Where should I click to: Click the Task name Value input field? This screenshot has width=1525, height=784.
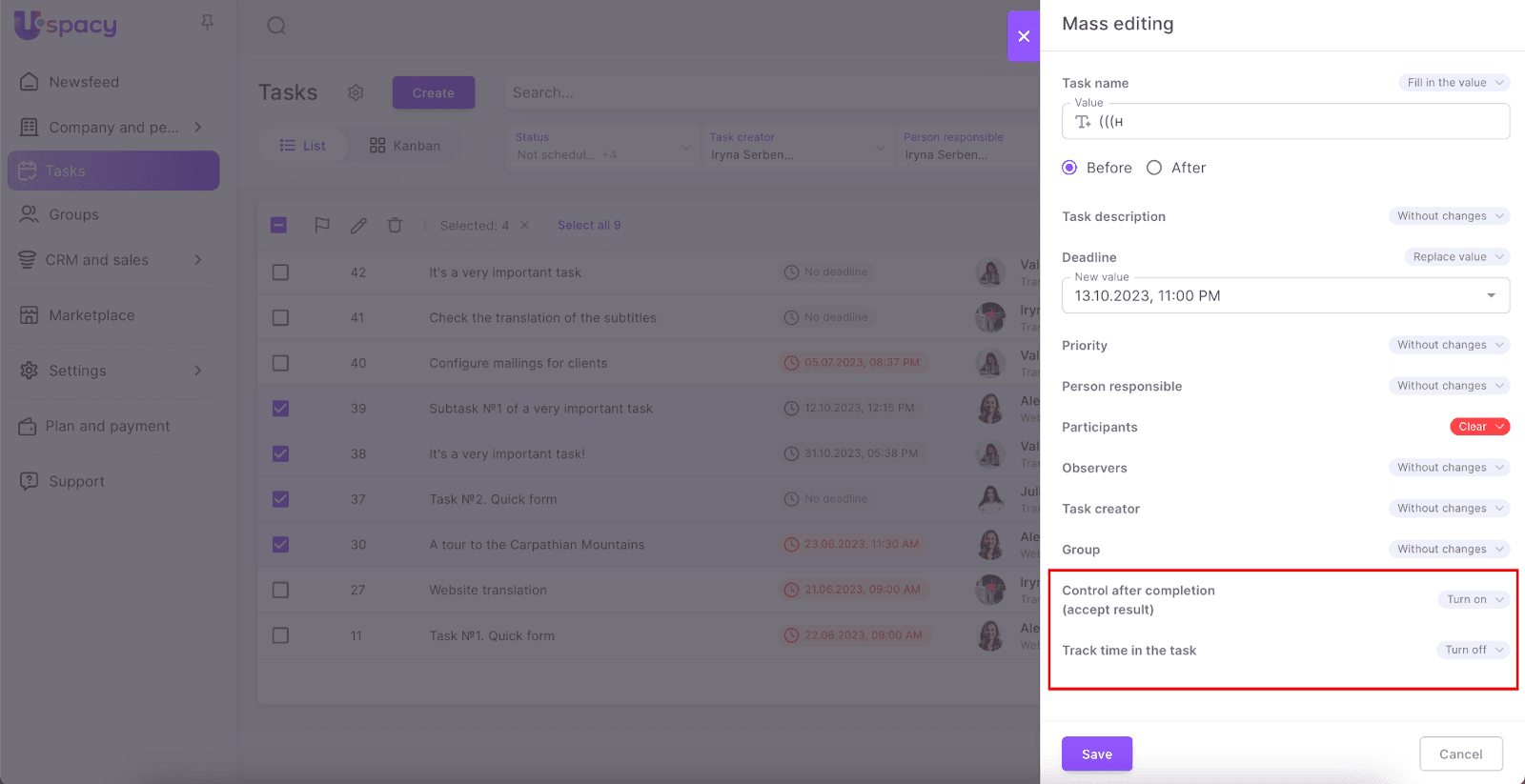(x=1296, y=122)
